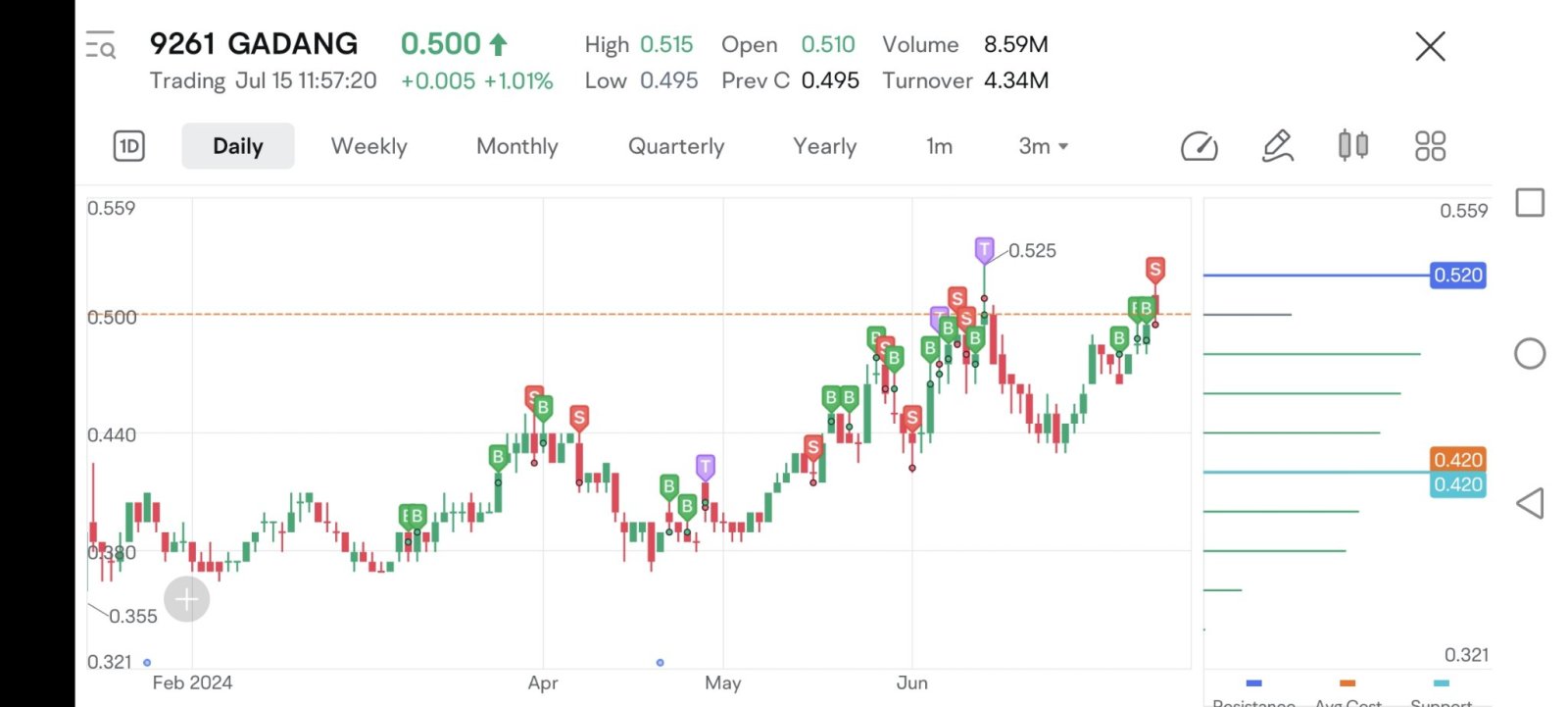The width and height of the screenshot is (1568, 707).
Task: Switch to the Yearly timeframe
Action: coord(824,146)
